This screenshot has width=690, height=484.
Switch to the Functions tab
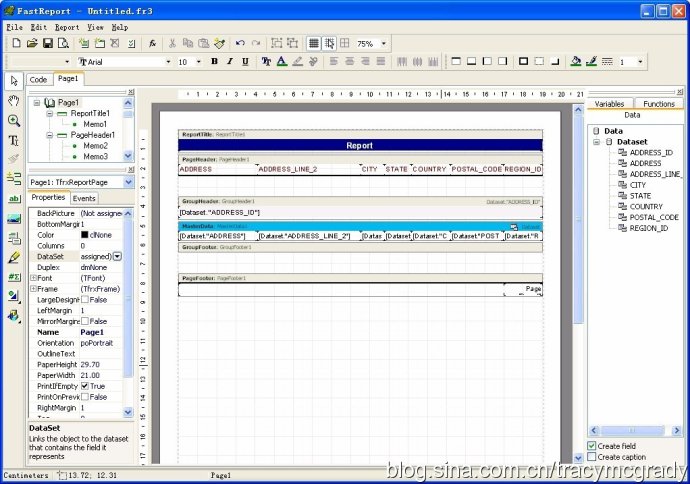point(659,104)
